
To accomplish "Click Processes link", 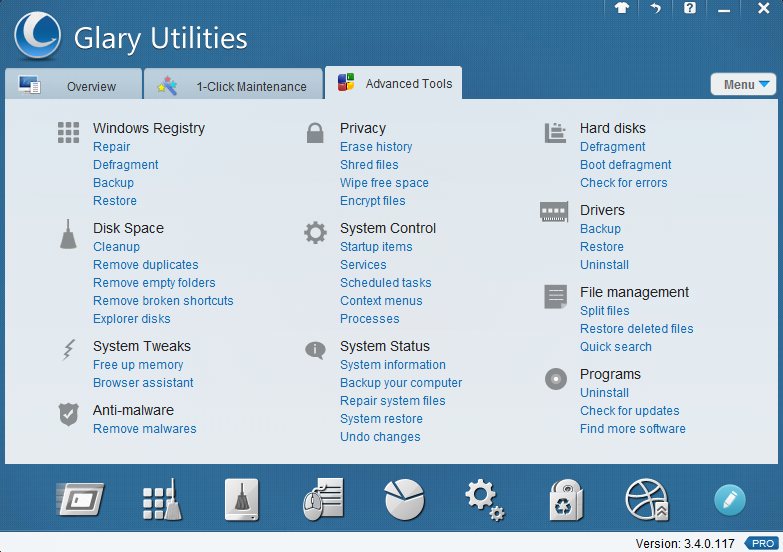I will (370, 319).
